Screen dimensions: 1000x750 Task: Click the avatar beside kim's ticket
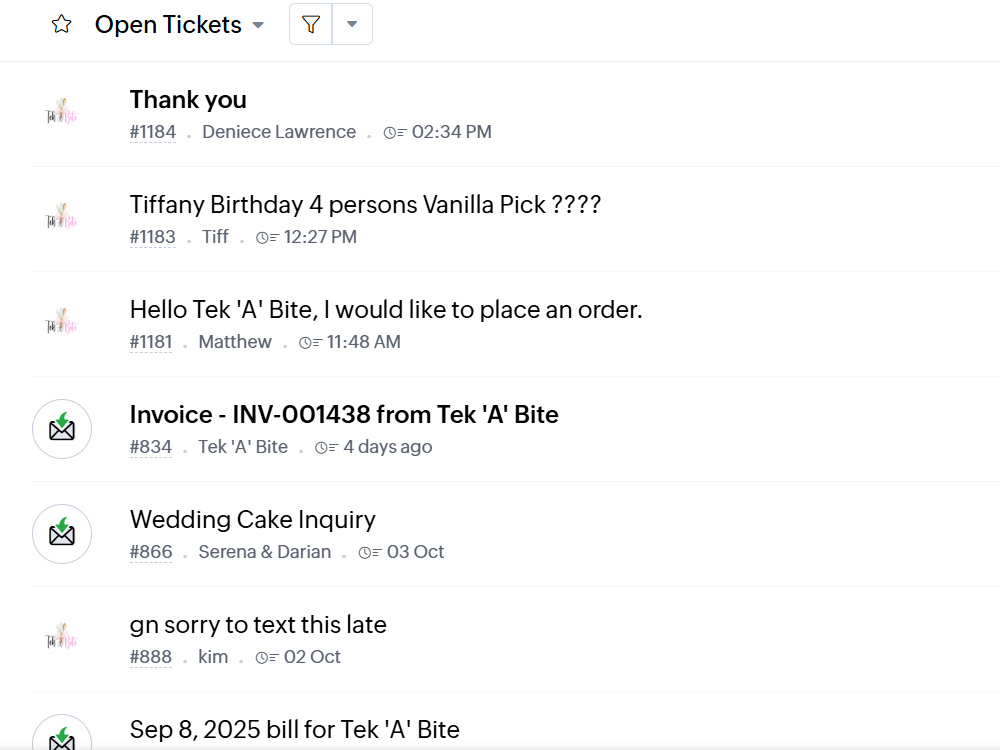point(61,637)
